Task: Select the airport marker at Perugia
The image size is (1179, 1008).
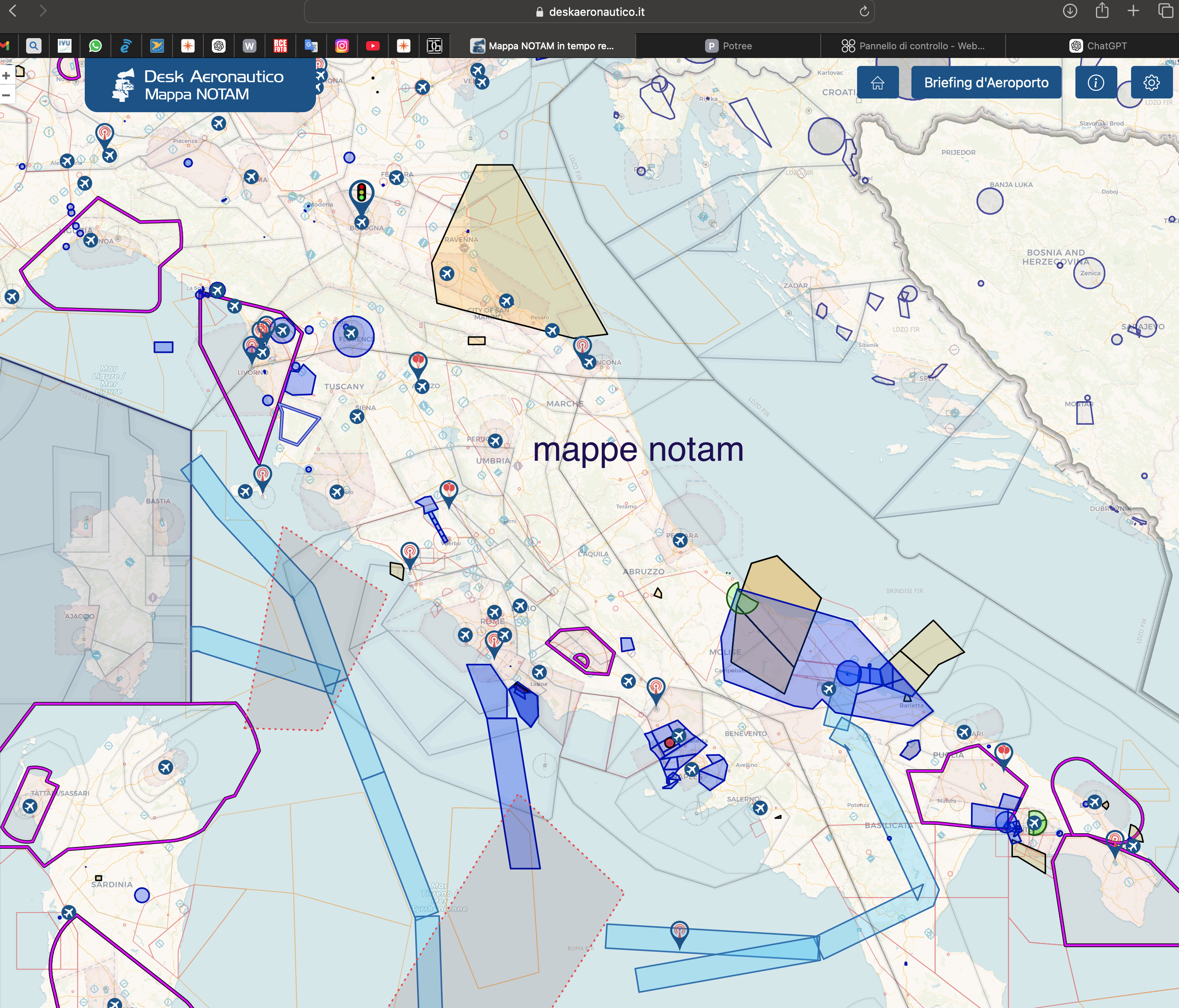Action: click(x=495, y=441)
